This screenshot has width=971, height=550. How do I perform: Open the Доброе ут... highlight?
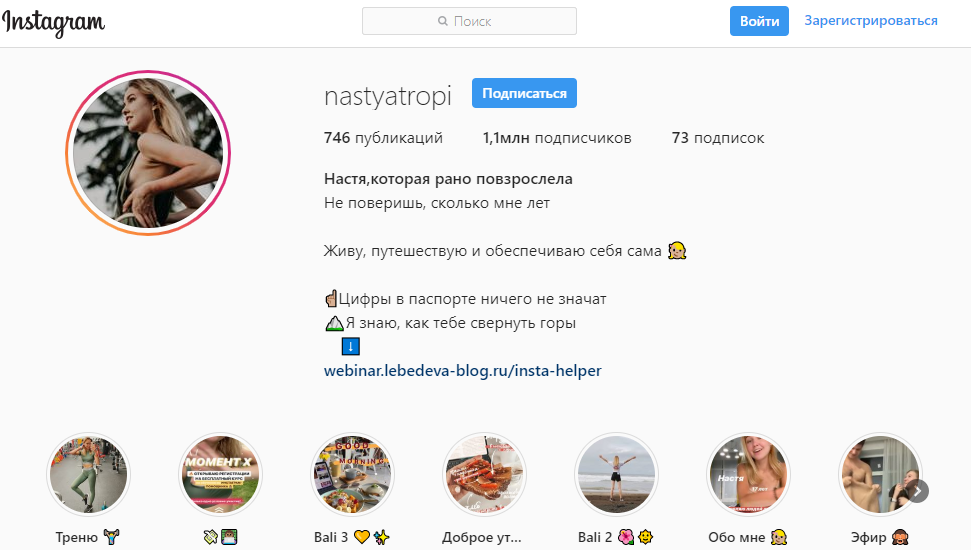pyautogui.click(x=484, y=474)
